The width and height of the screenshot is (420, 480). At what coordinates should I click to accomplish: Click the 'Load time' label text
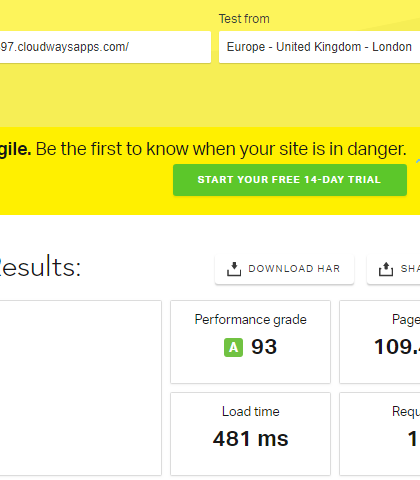tap(251, 411)
